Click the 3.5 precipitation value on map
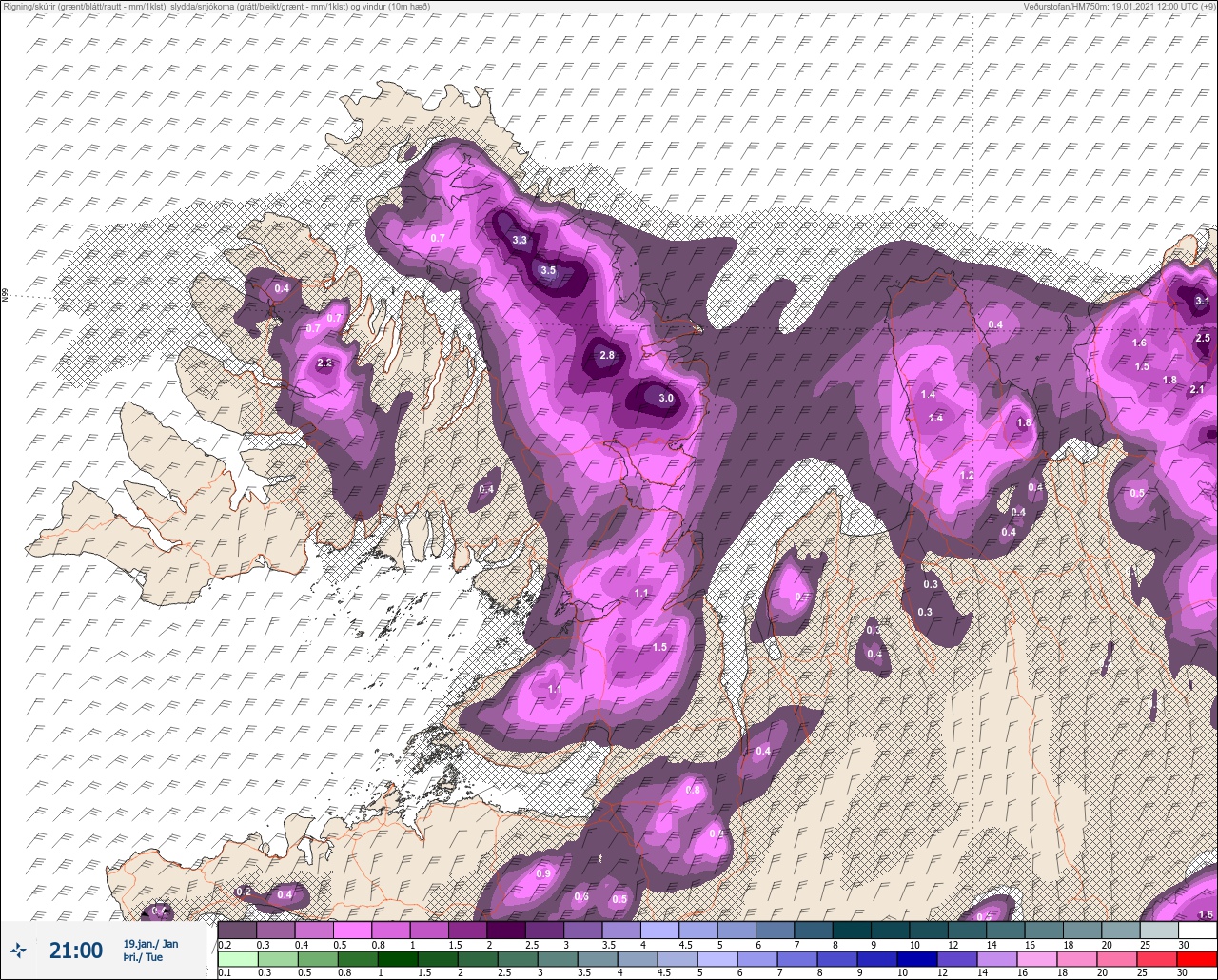Screen dimensions: 1218x980 [548, 270]
